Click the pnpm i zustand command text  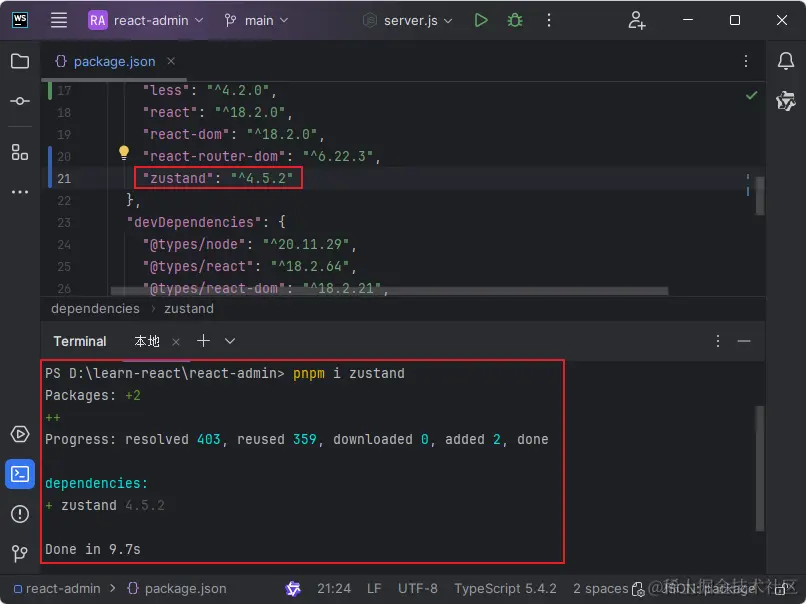pos(349,374)
